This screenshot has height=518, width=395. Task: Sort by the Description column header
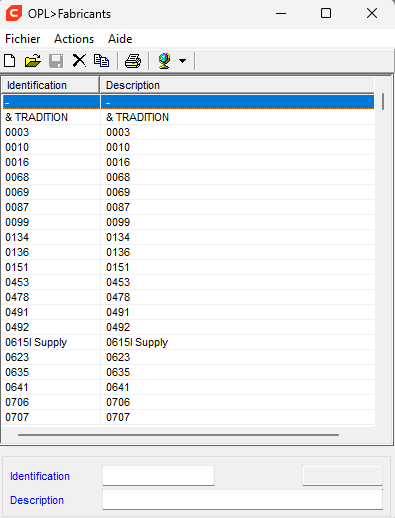[237, 85]
